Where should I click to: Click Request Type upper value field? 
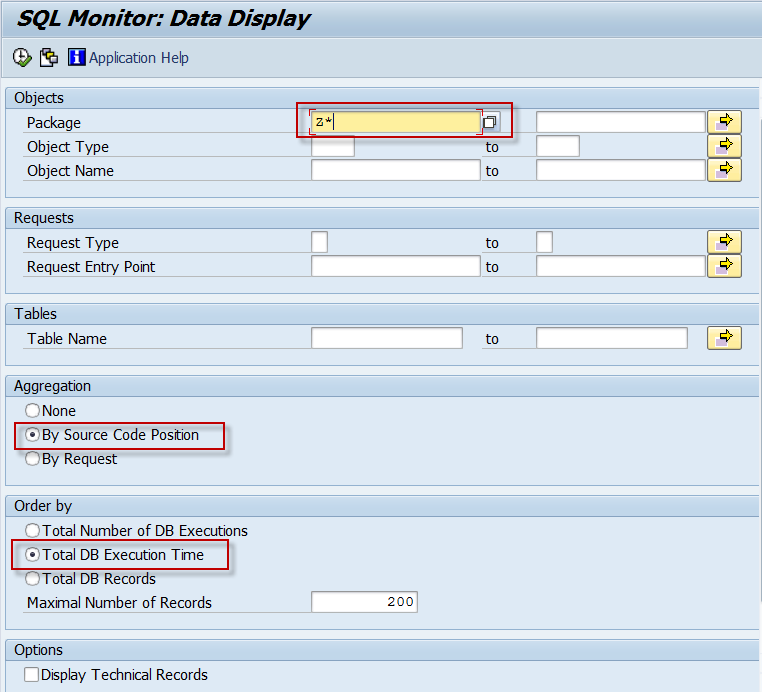click(544, 242)
